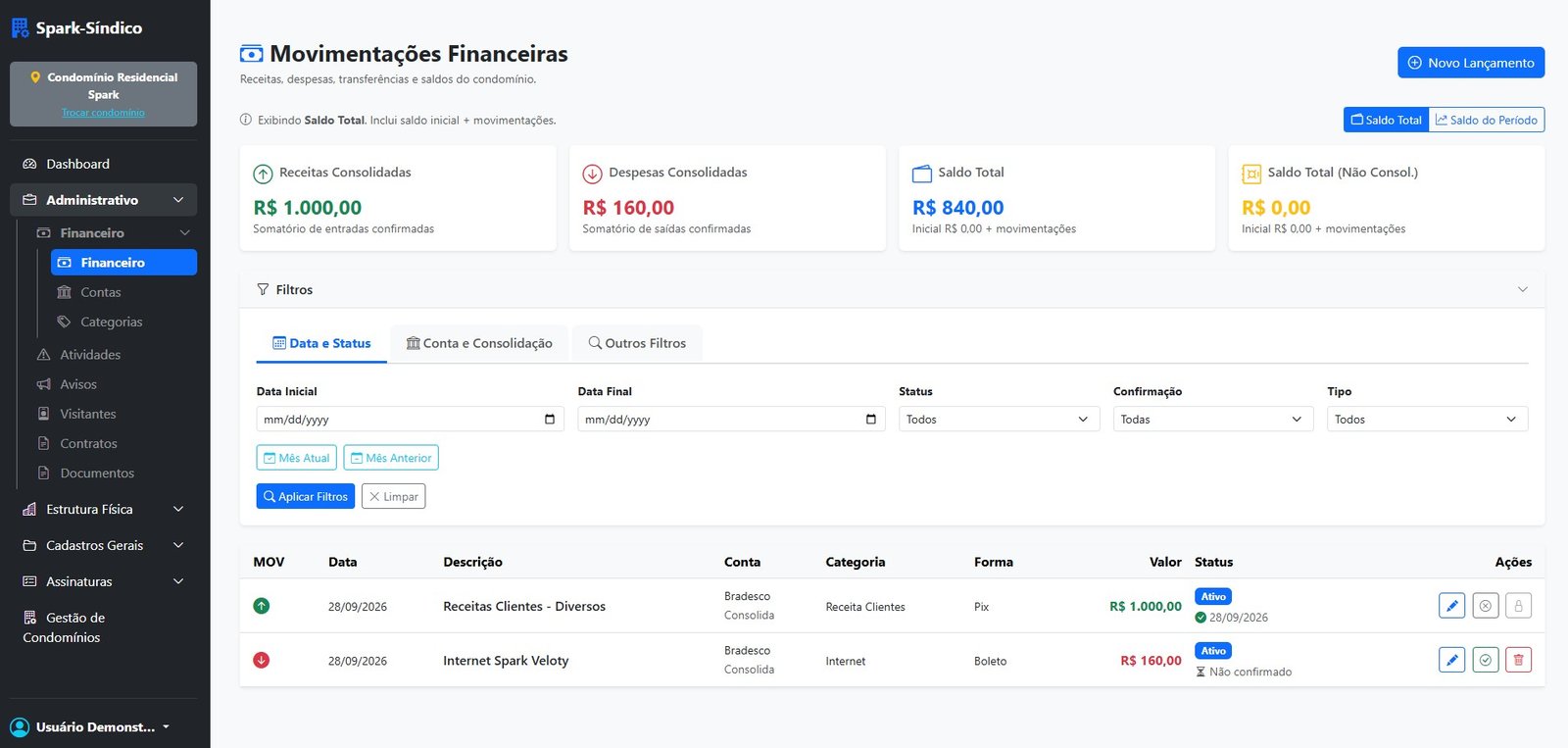This screenshot has width=1568, height=748.
Task: Click the user avatar icon at sidebar bottom
Action: pos(20,726)
